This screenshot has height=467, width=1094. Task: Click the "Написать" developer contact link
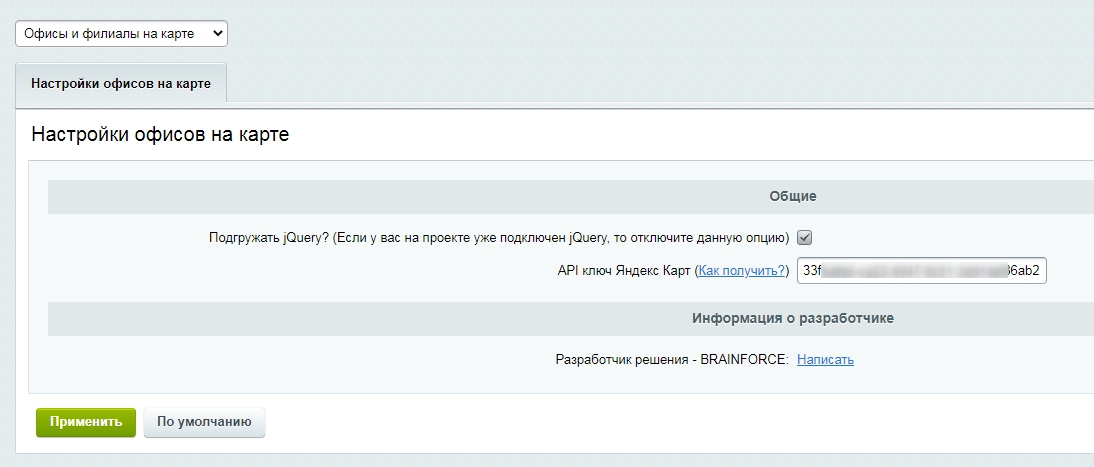click(825, 360)
